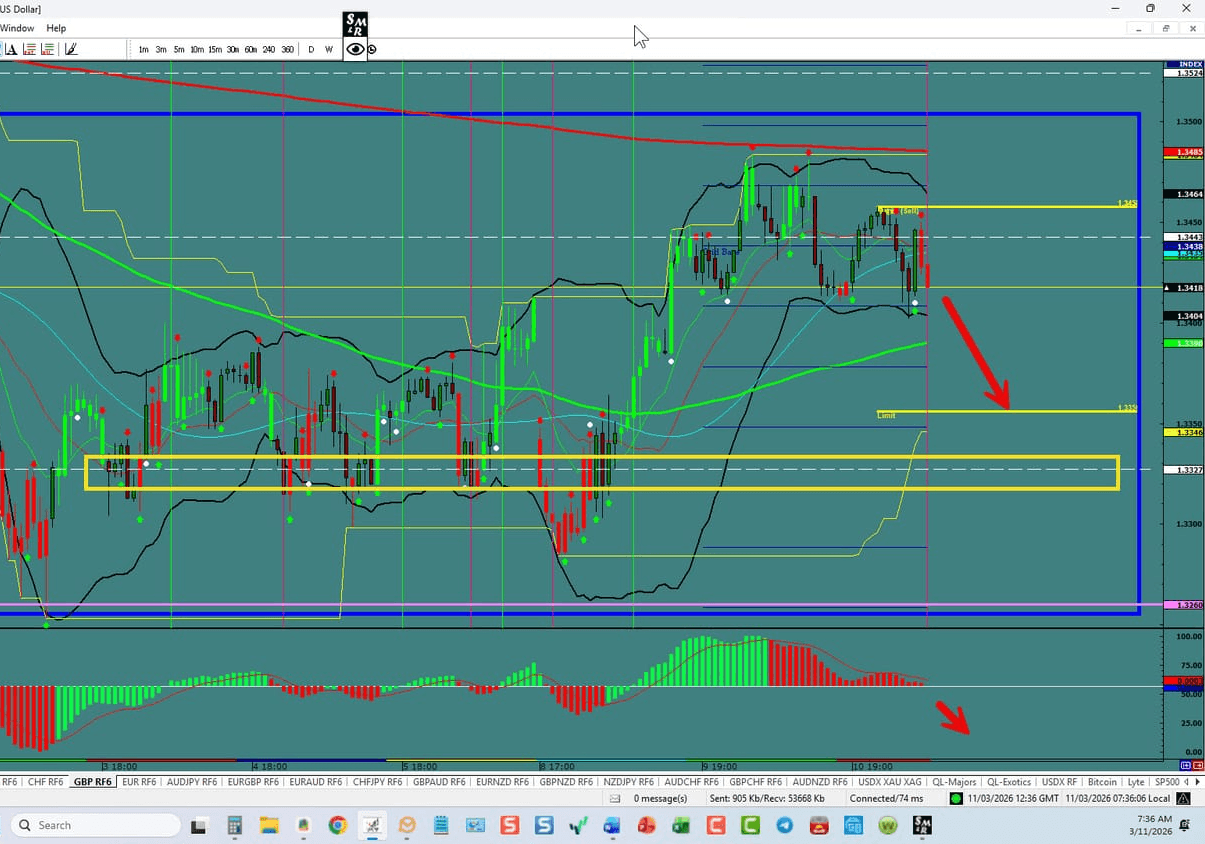1205x844 pixels.
Task: Select the line drawing tool on the toolbar
Action: [x=70, y=48]
